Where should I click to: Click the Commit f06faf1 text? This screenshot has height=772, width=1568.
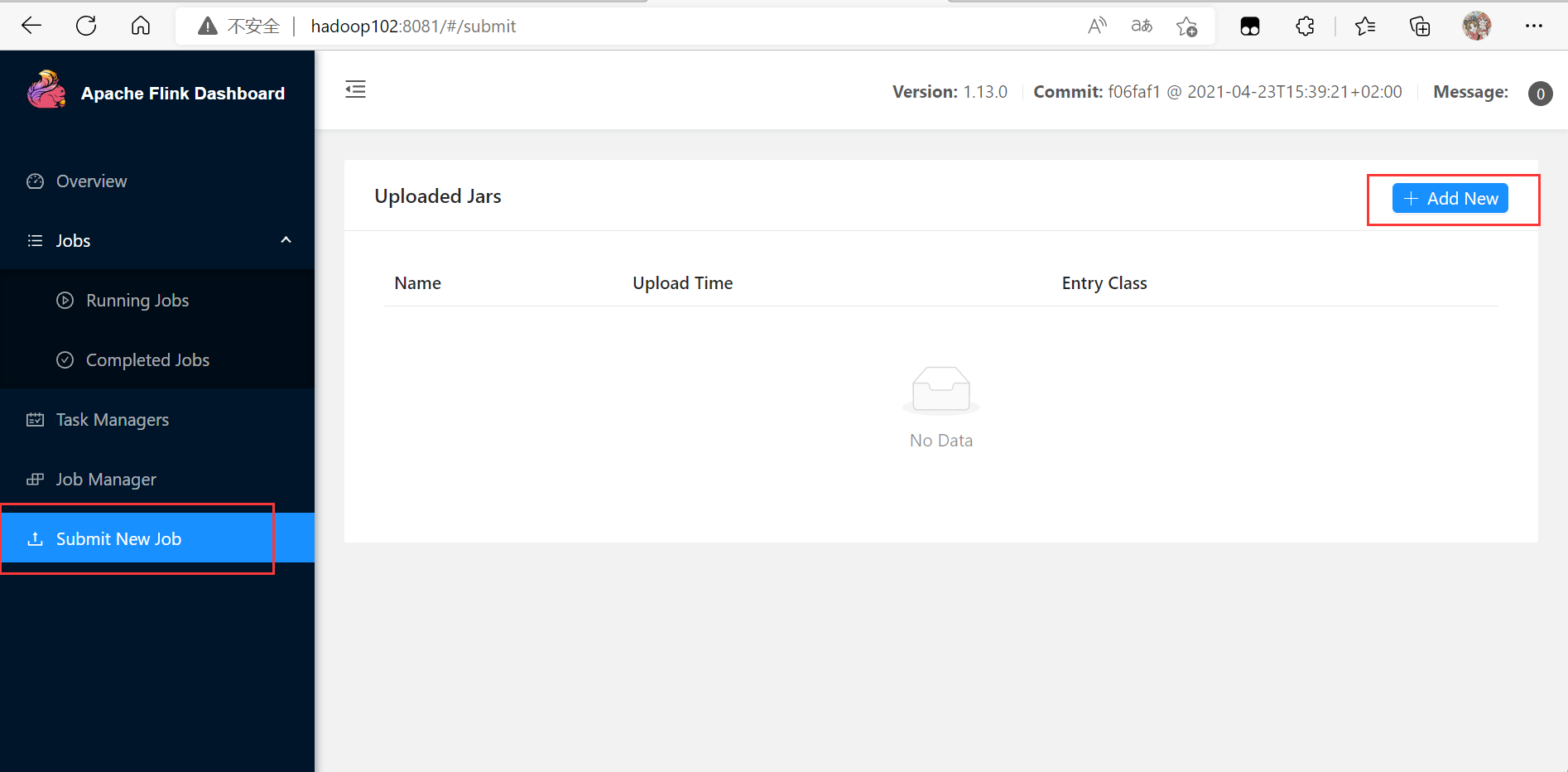pyautogui.click(x=1218, y=92)
